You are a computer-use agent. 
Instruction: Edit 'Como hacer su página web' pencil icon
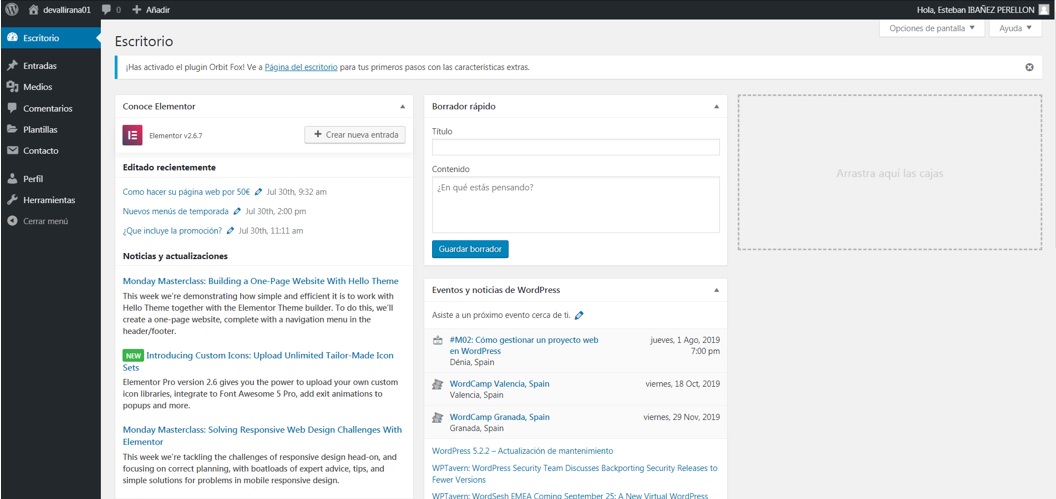[x=259, y=192]
